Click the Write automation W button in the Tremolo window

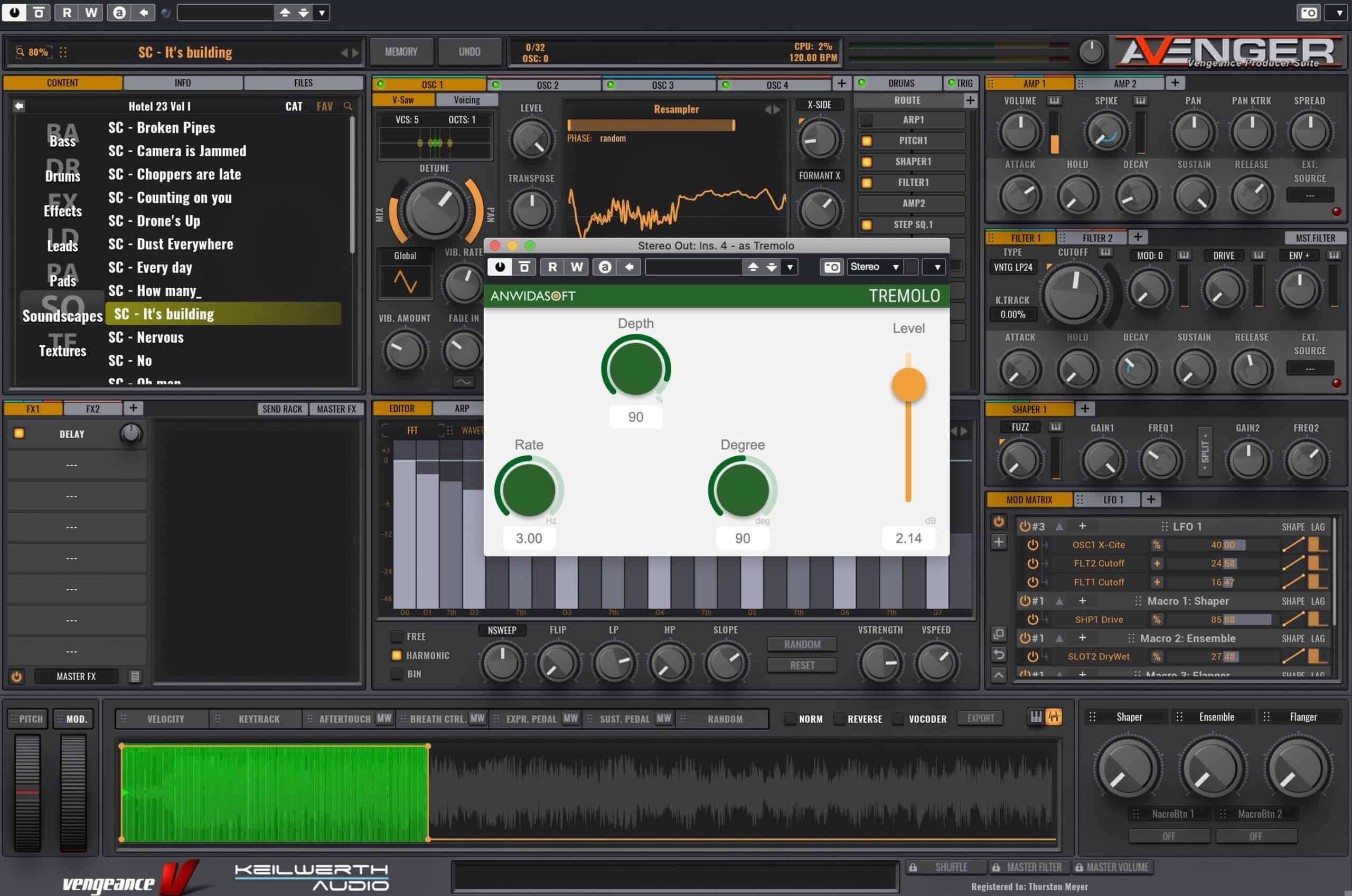[x=577, y=267]
